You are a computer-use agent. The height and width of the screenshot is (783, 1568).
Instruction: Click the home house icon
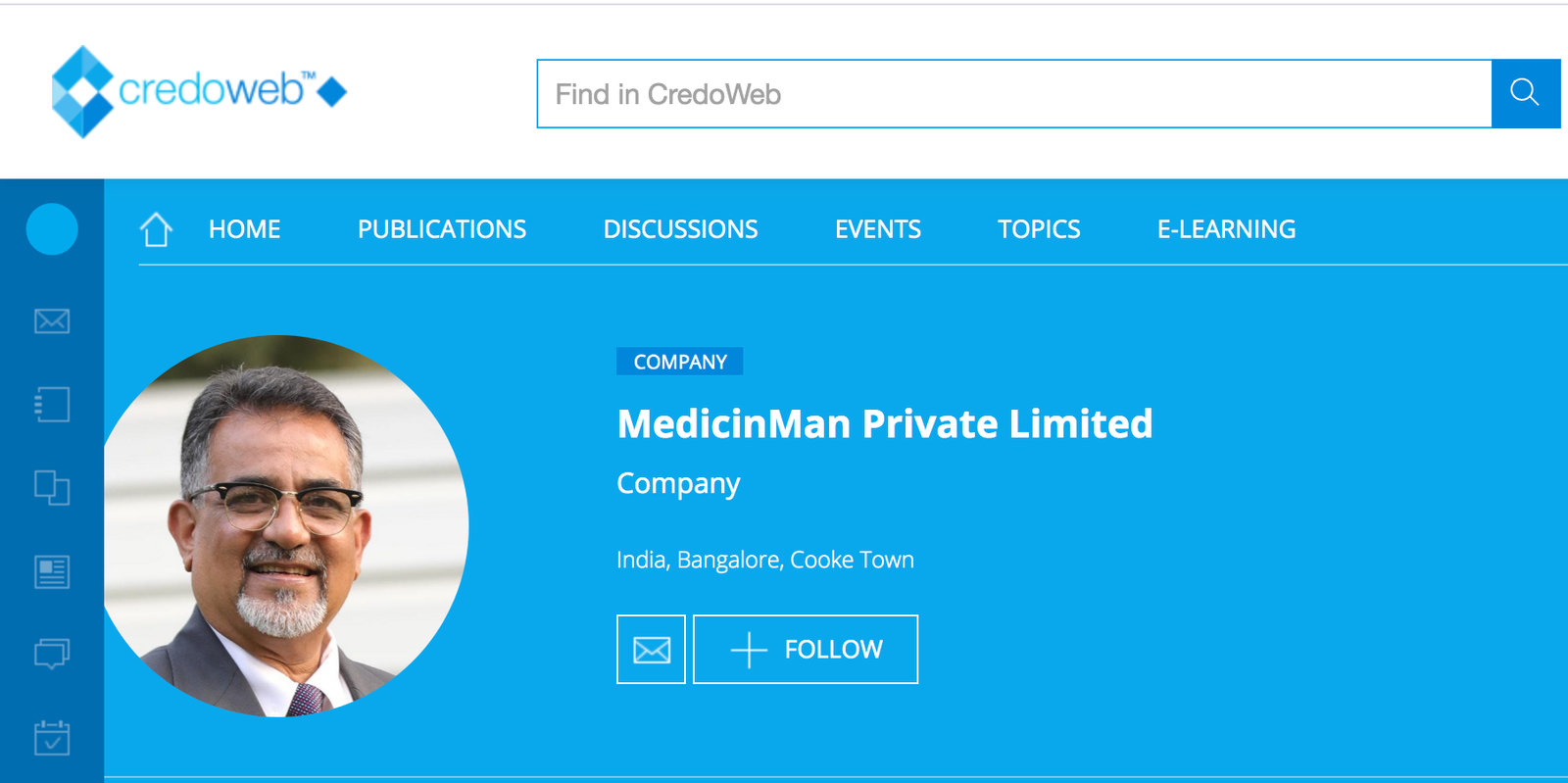[156, 230]
